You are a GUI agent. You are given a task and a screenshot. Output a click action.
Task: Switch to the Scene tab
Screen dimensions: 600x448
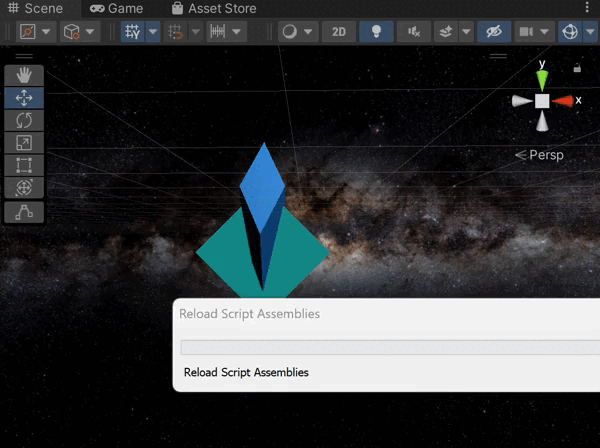click(36, 8)
